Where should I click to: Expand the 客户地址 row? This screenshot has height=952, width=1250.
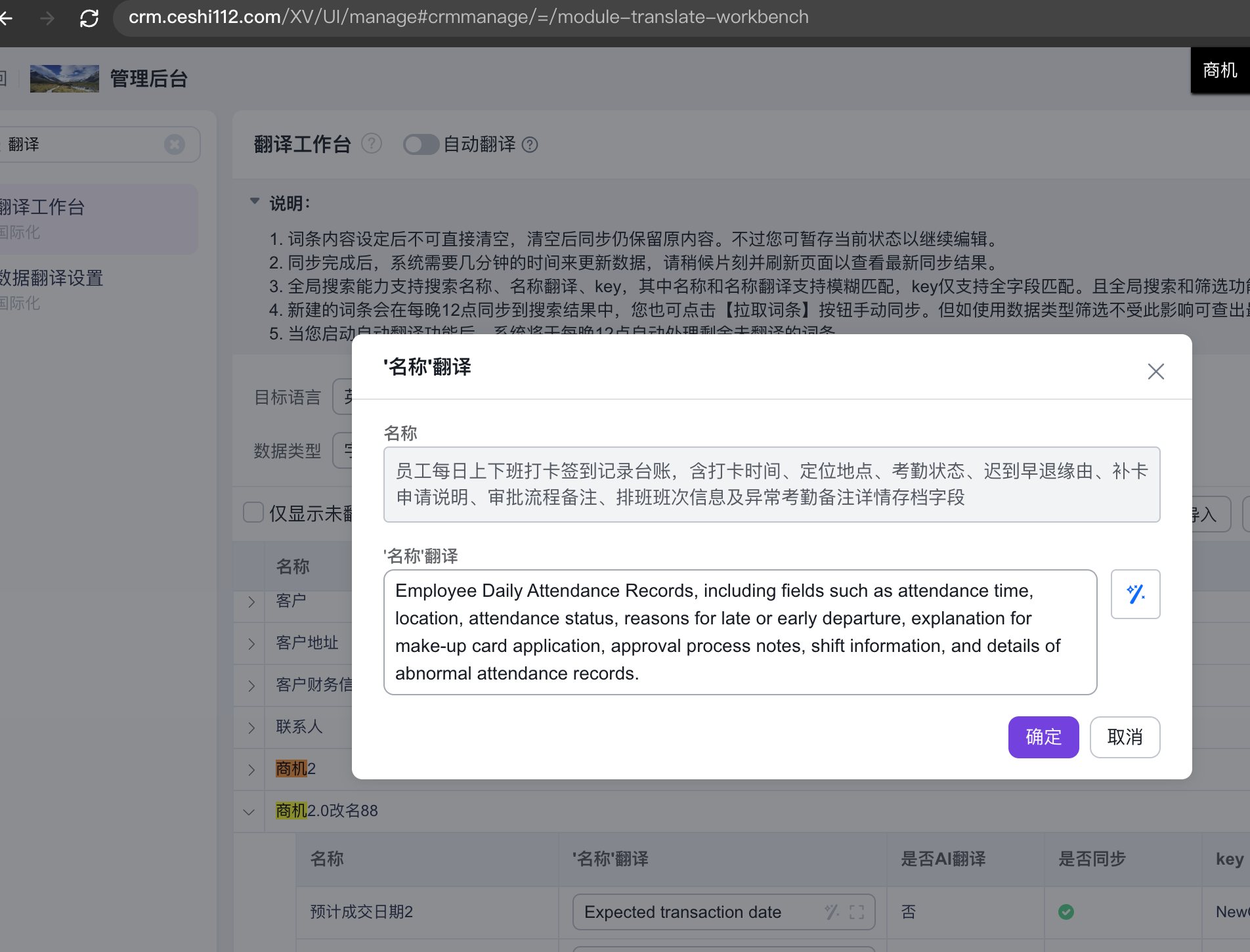pyautogui.click(x=251, y=643)
